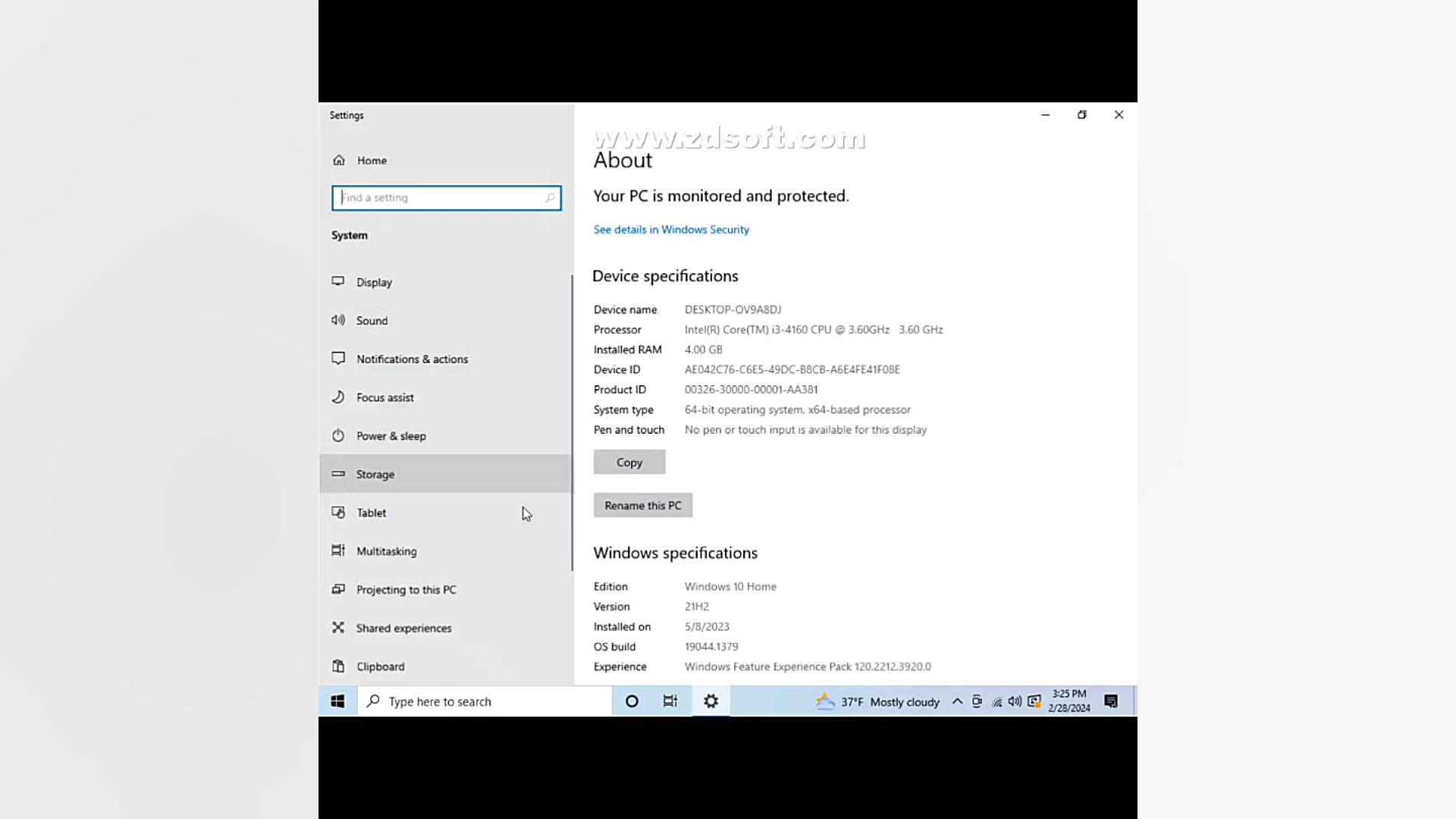1456x819 pixels.
Task: Click Installed on date 5/8/2023
Action: (x=707, y=627)
